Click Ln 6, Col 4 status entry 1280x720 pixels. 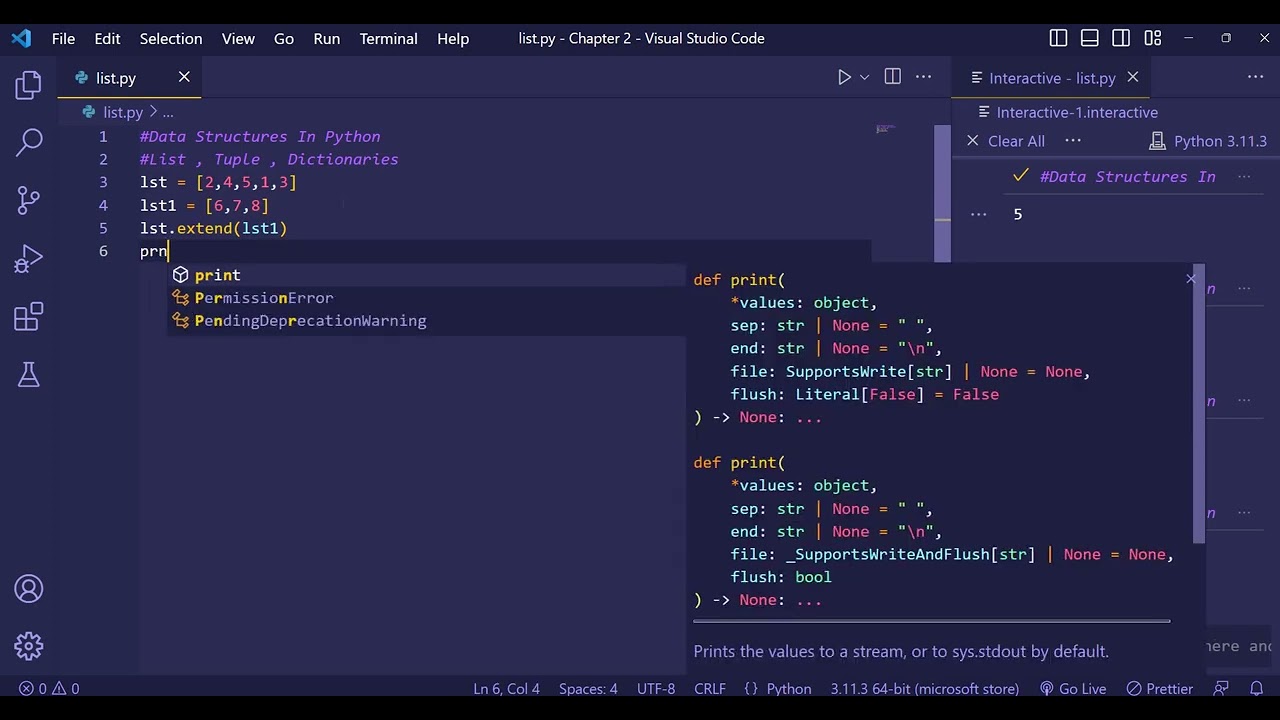point(506,688)
